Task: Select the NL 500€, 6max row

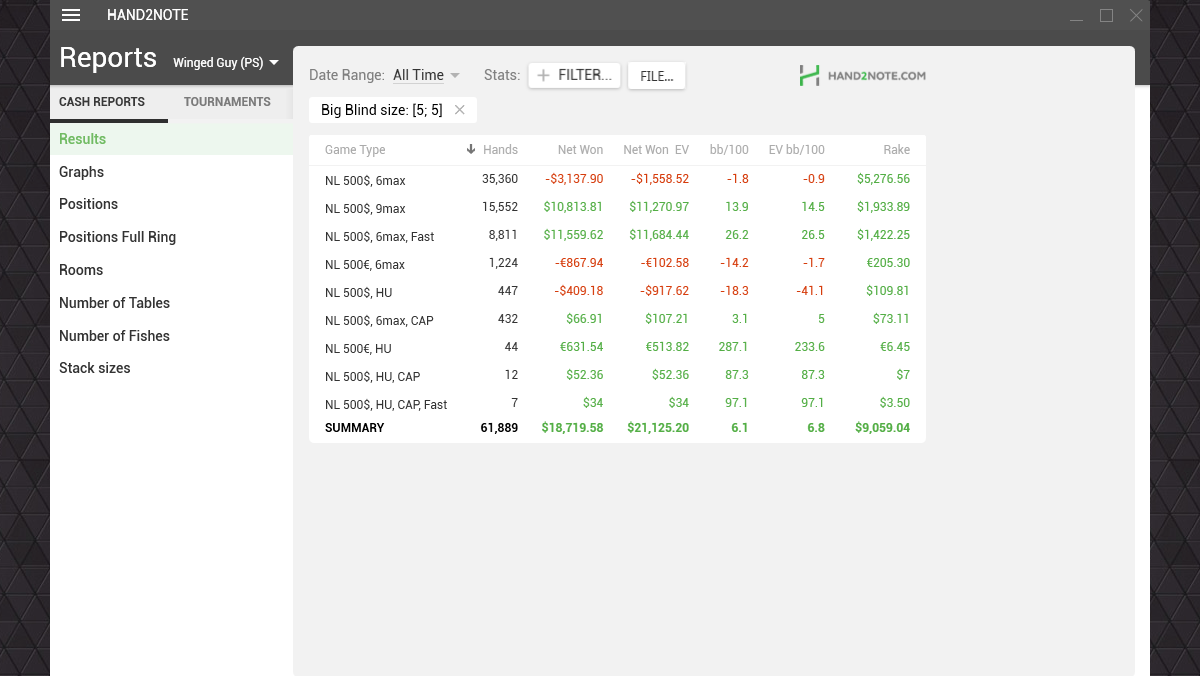Action: click(617, 264)
